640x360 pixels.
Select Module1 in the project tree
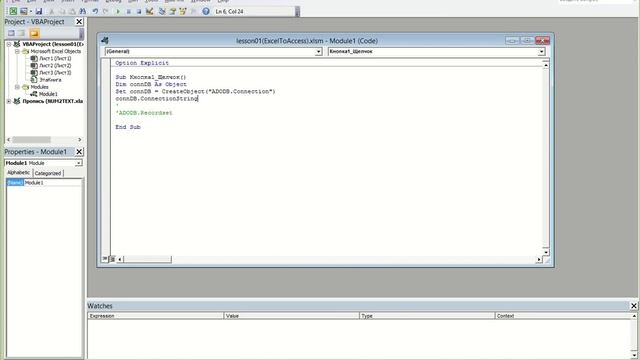[x=48, y=94]
